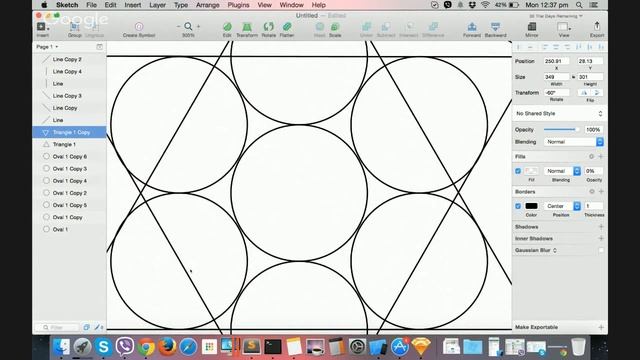Open the black border color swatch

(531, 206)
